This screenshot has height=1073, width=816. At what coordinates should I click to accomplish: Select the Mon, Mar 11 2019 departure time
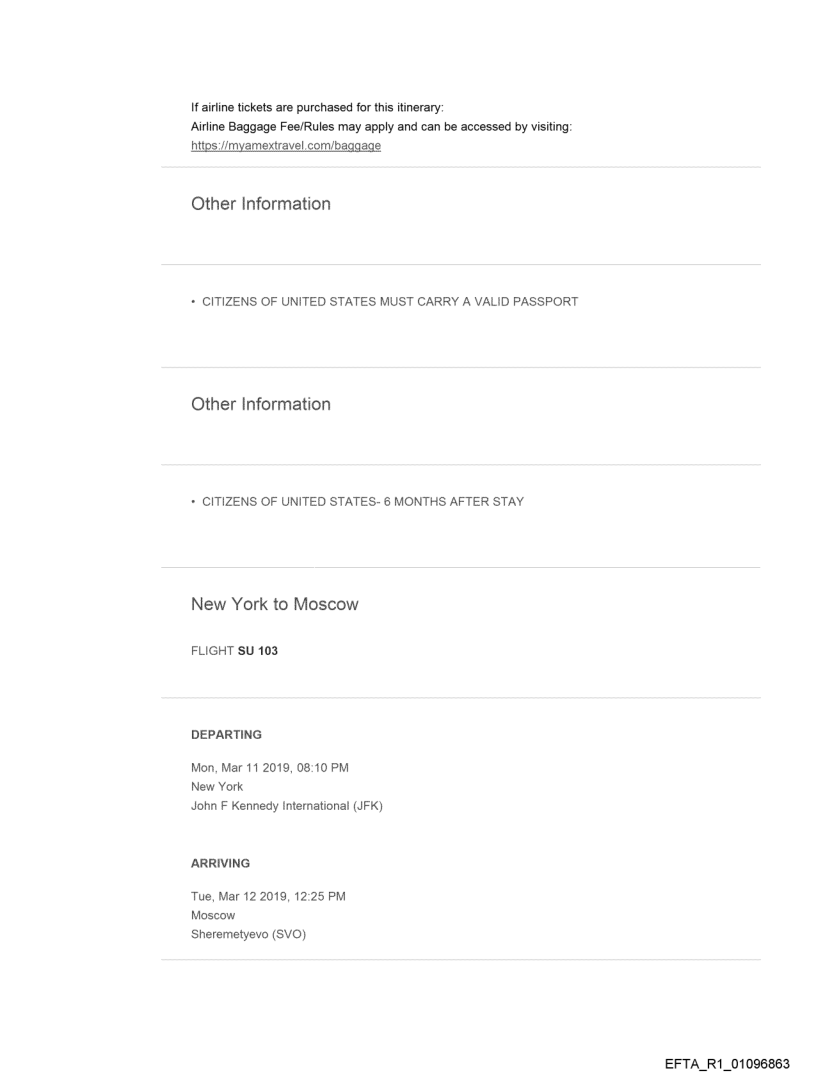pos(269,768)
